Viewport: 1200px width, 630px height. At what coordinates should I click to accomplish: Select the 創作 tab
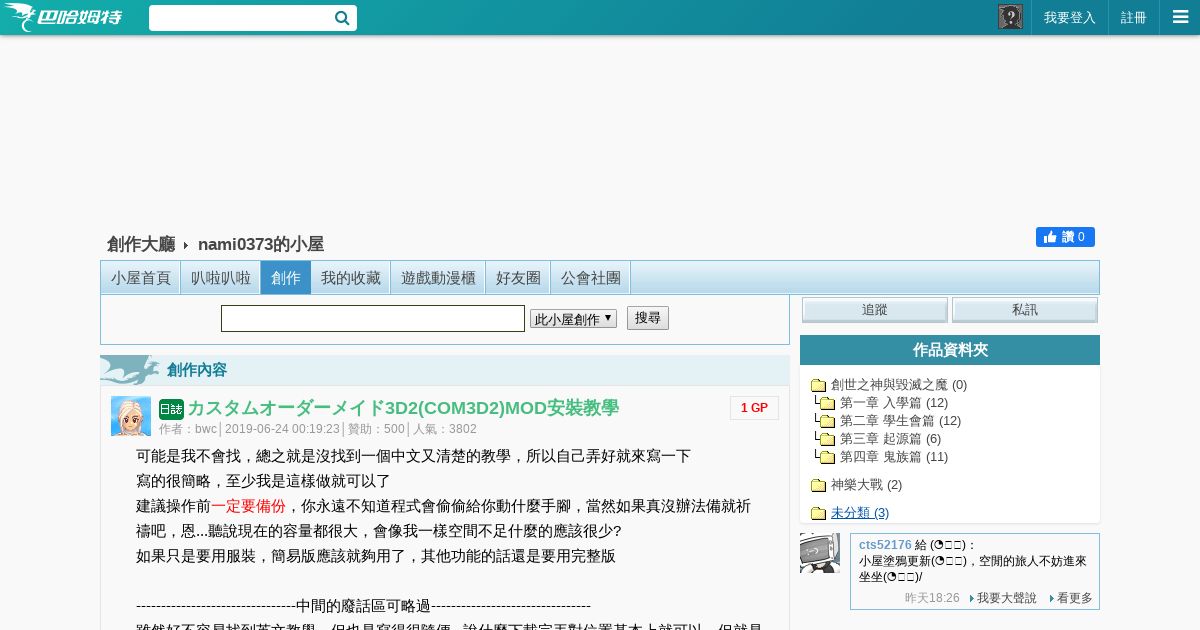286,277
